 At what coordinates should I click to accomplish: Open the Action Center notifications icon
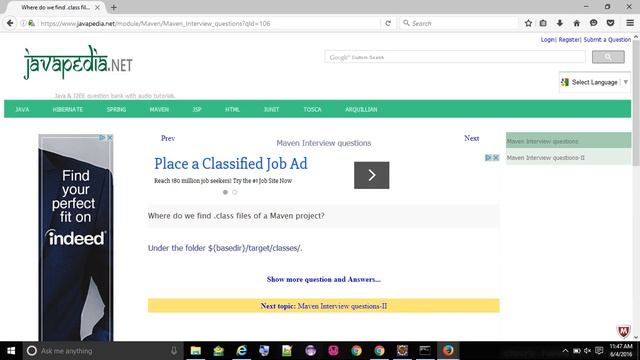[599, 351]
